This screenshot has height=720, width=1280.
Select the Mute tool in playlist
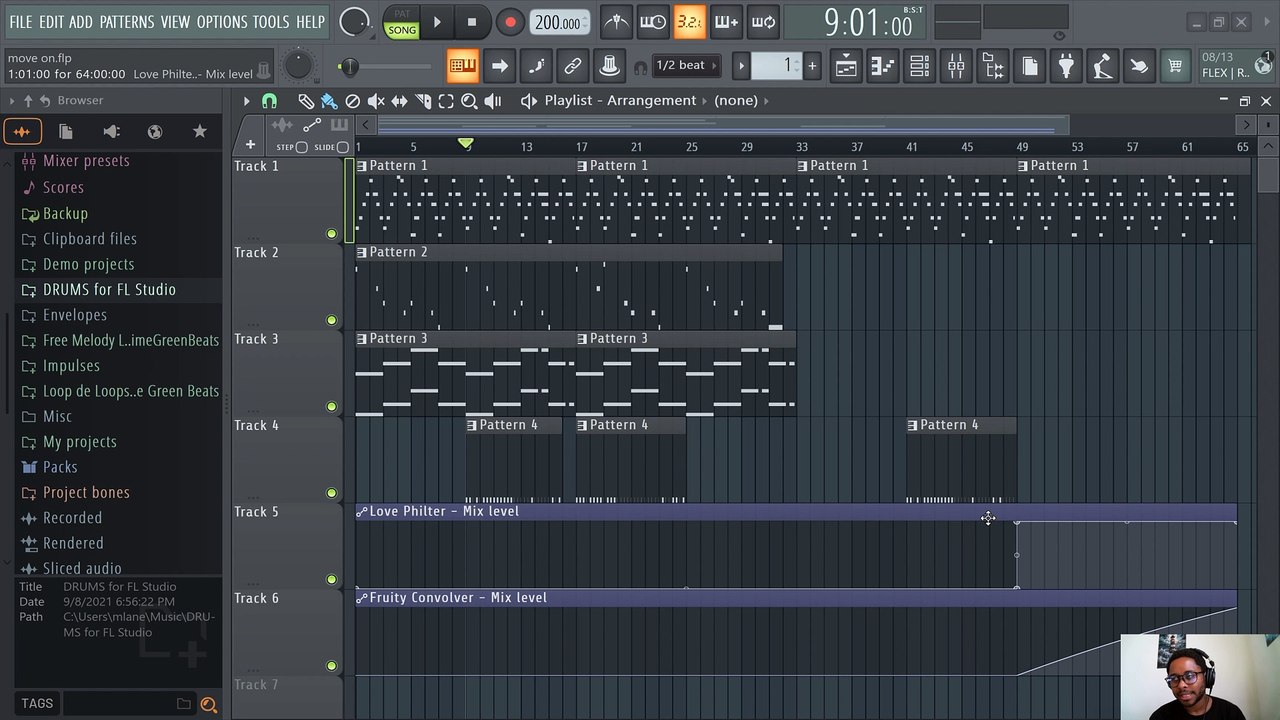click(x=376, y=101)
